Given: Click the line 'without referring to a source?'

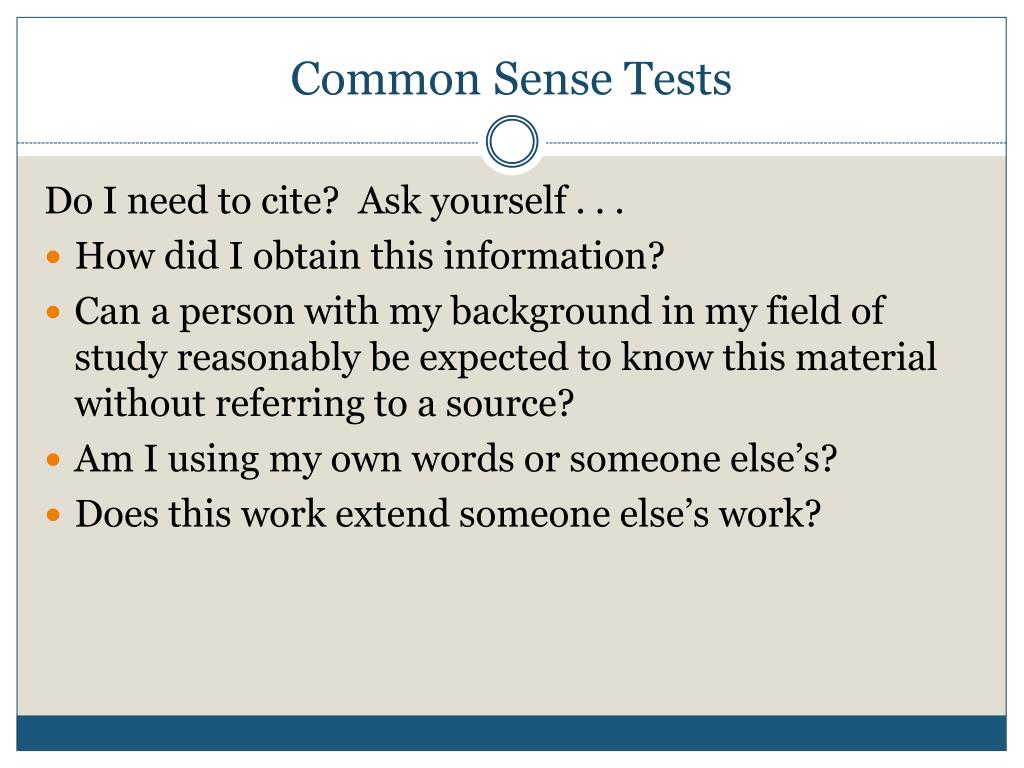Looking at the screenshot, I should 325,403.
